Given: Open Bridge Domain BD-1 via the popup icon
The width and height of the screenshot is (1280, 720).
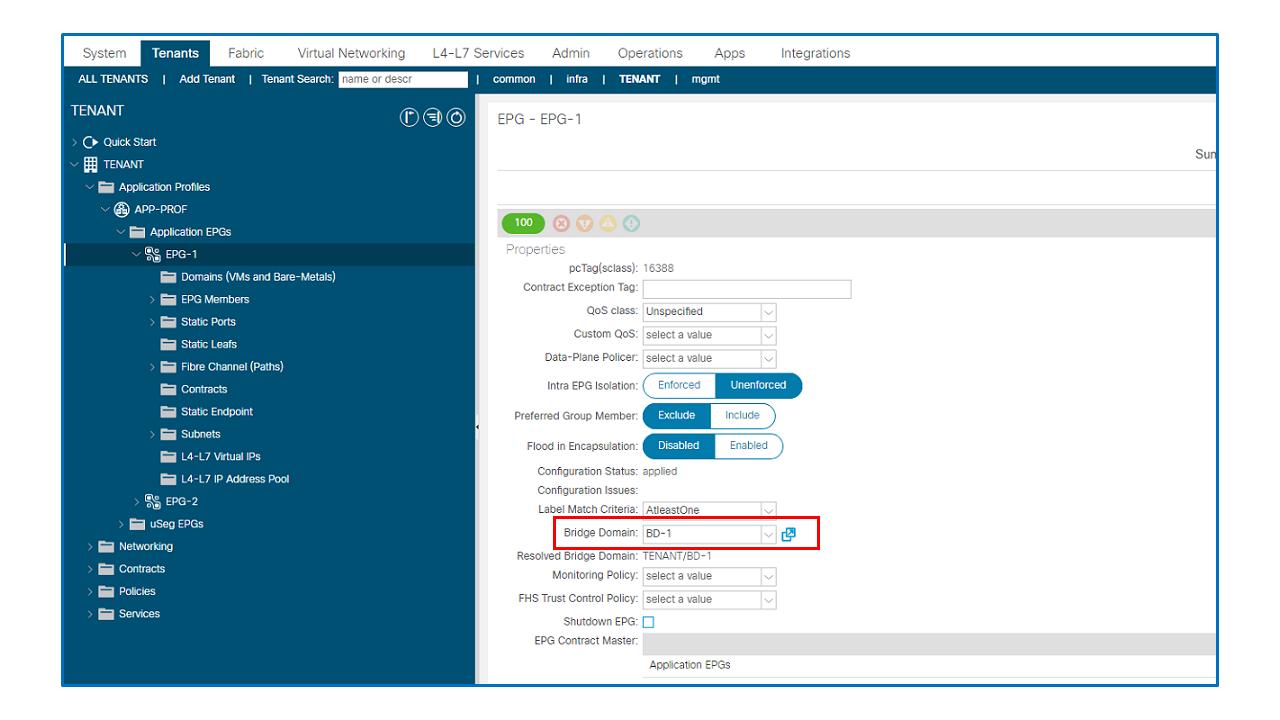Looking at the screenshot, I should (x=788, y=534).
